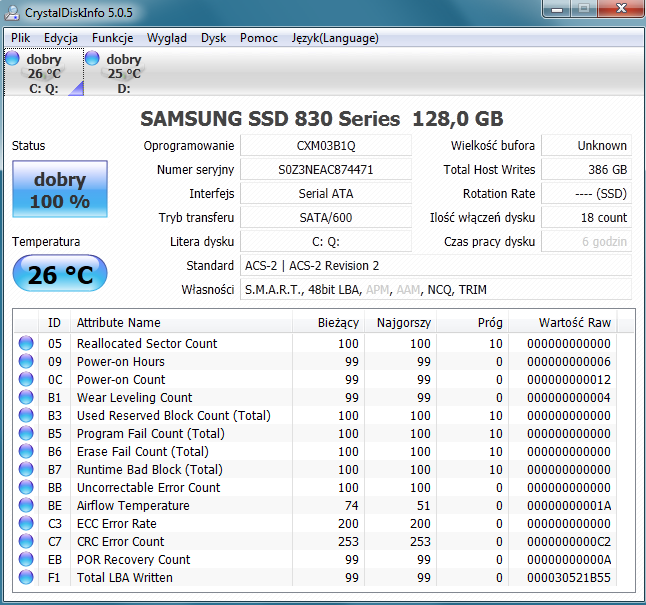Image resolution: width=646 pixels, height=605 pixels.
Task: Close the CrystalDiskInfo window
Action: [x=621, y=8]
